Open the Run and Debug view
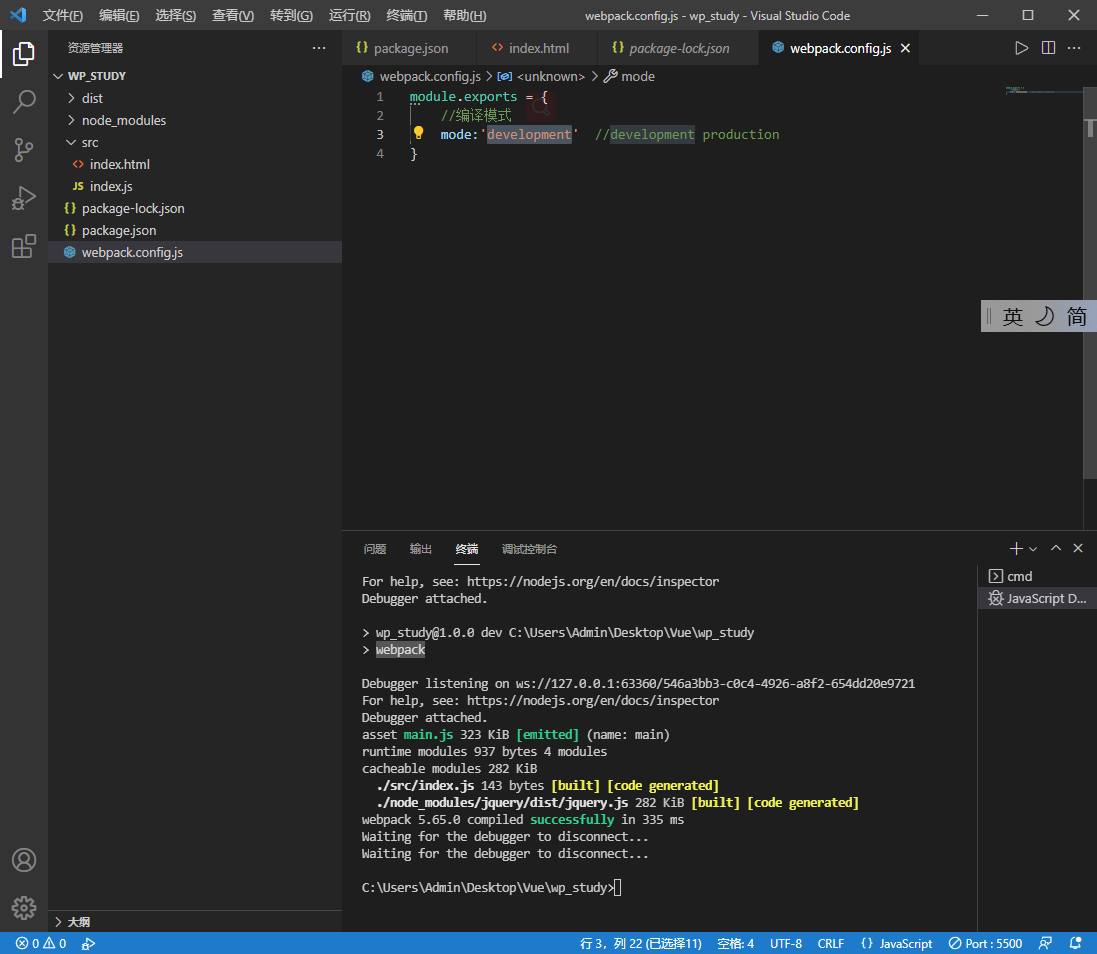1097x954 pixels. (24, 198)
